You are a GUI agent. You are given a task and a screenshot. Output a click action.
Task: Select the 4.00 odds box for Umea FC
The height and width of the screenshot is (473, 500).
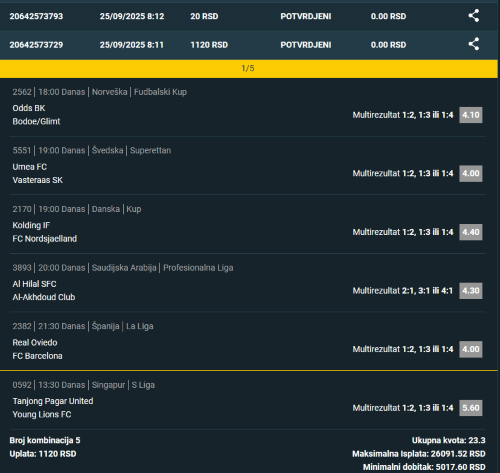coord(471,173)
